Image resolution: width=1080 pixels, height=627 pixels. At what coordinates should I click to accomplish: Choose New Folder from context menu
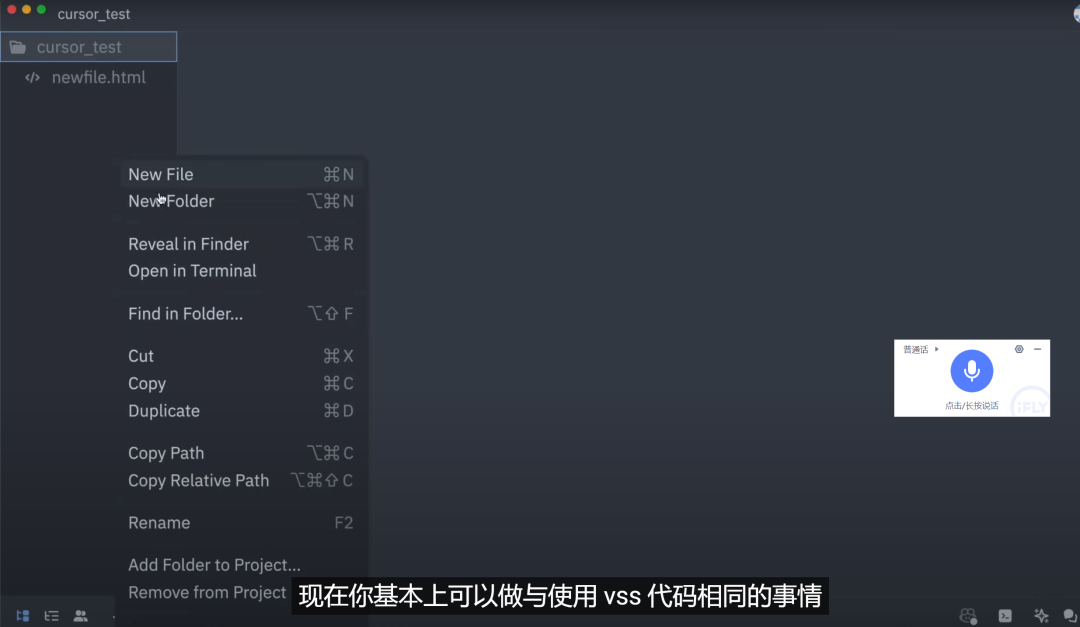[241, 201]
